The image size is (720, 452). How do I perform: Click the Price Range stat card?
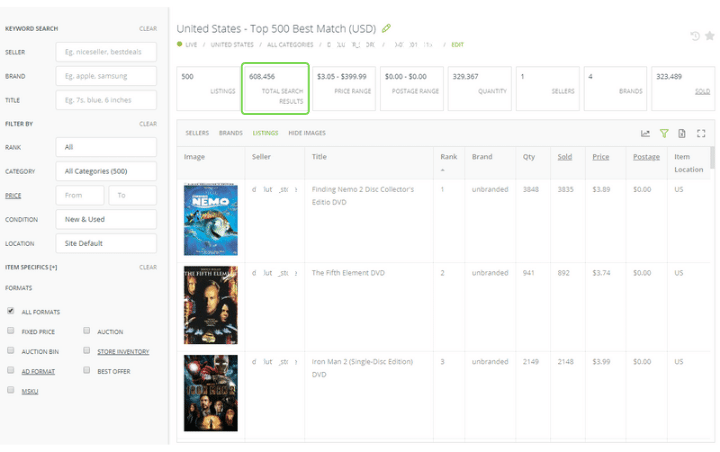tap(343, 88)
